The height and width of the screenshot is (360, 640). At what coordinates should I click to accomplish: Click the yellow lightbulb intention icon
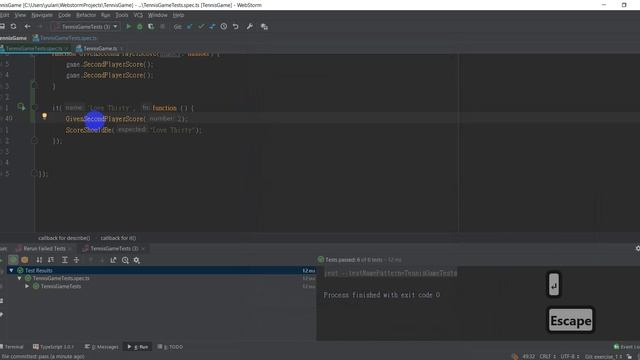[x=44, y=116]
